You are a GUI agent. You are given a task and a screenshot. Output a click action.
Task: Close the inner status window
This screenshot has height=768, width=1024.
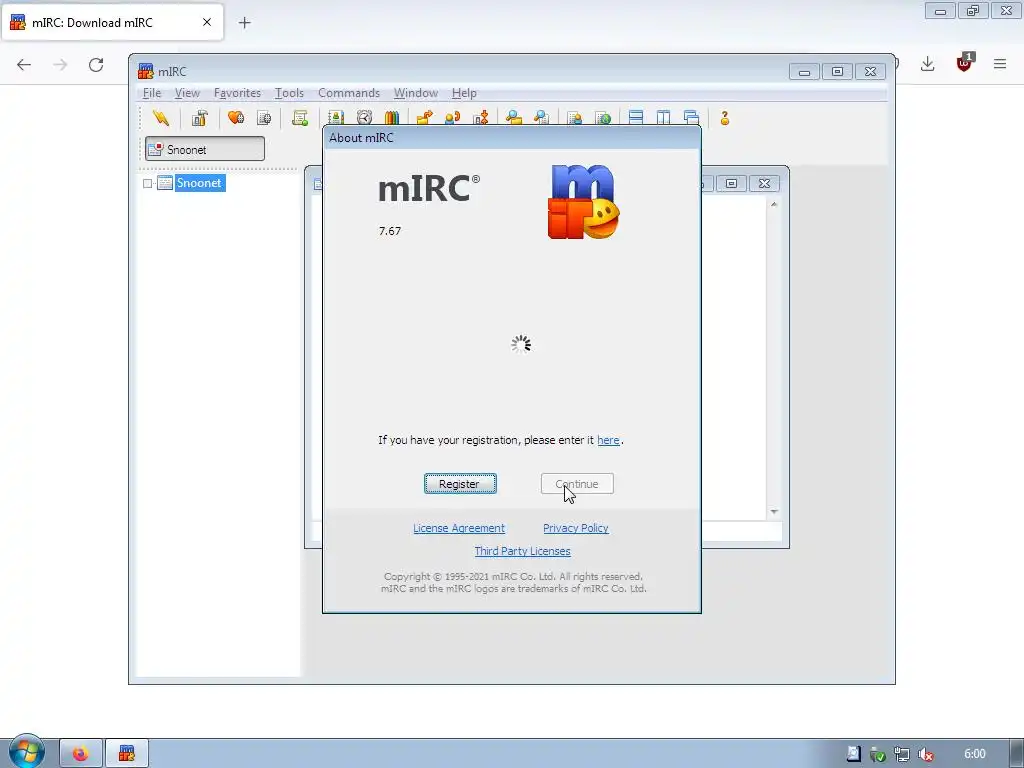point(764,184)
